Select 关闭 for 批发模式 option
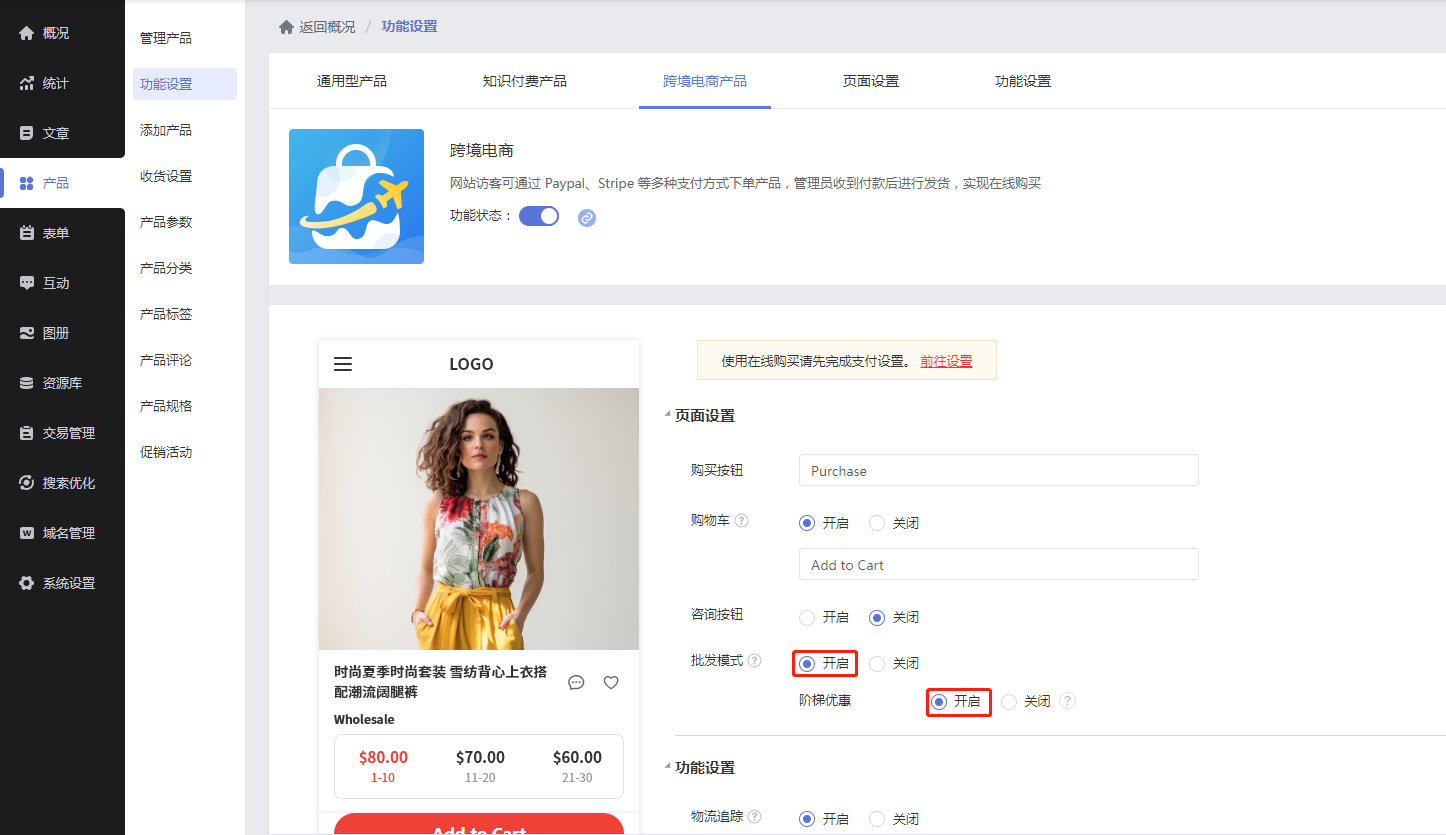Viewport: 1446px width, 835px height. coord(877,663)
